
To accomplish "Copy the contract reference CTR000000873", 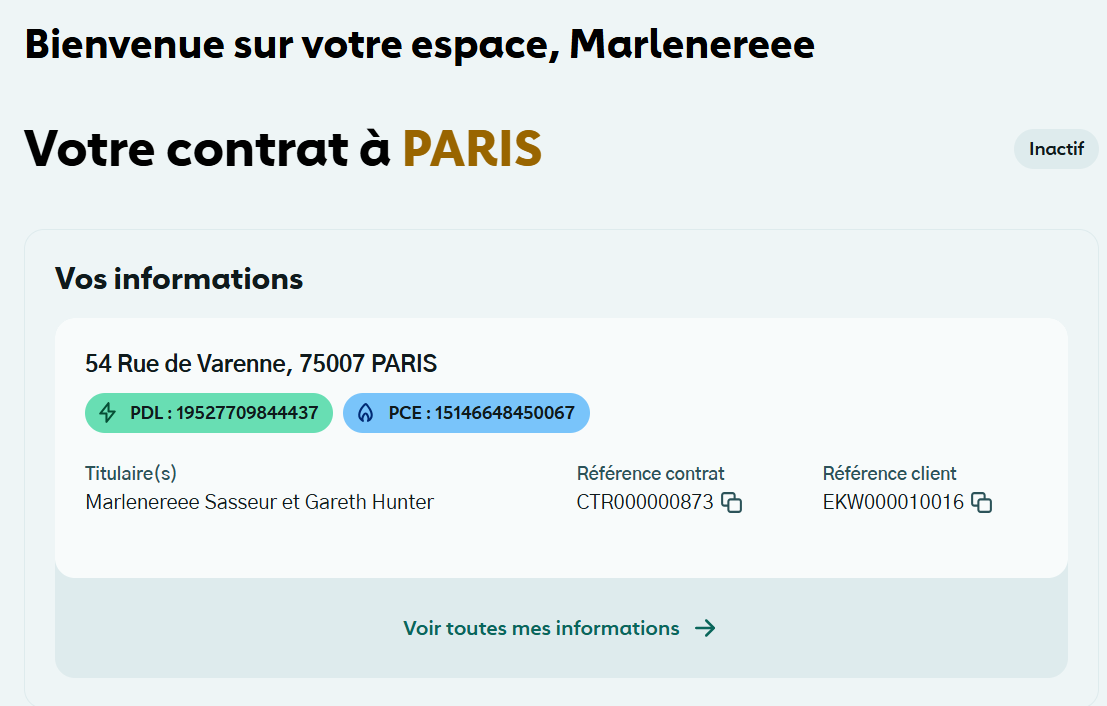I will pyautogui.click(x=732, y=503).
